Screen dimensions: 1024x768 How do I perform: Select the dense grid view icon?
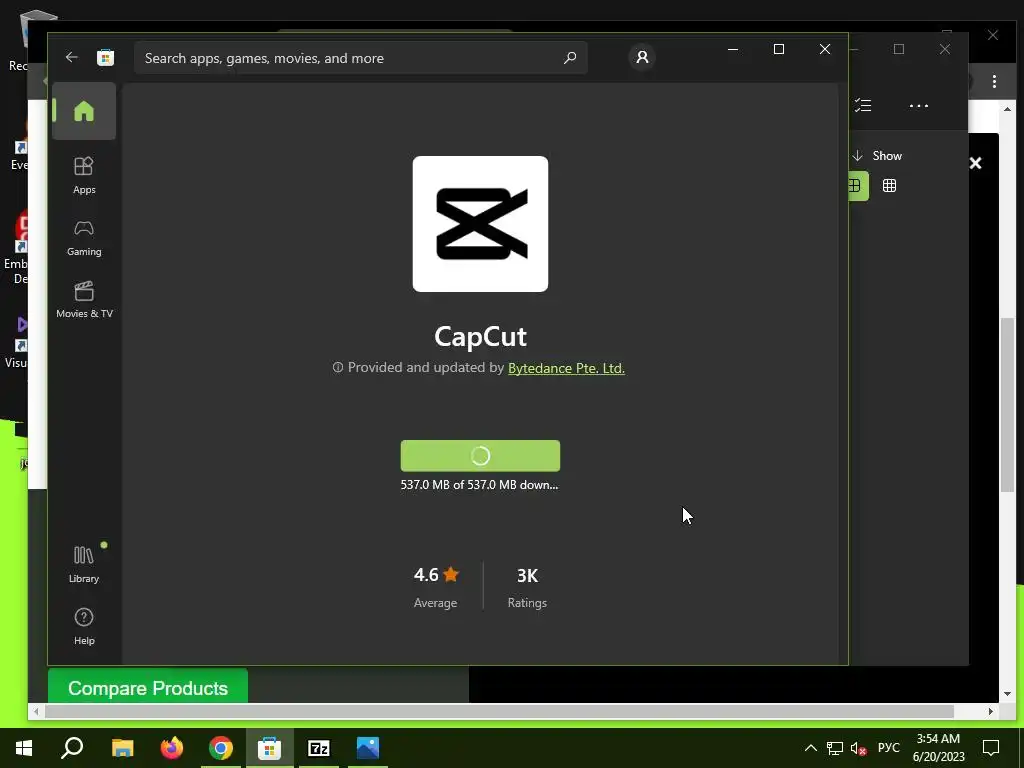889,185
